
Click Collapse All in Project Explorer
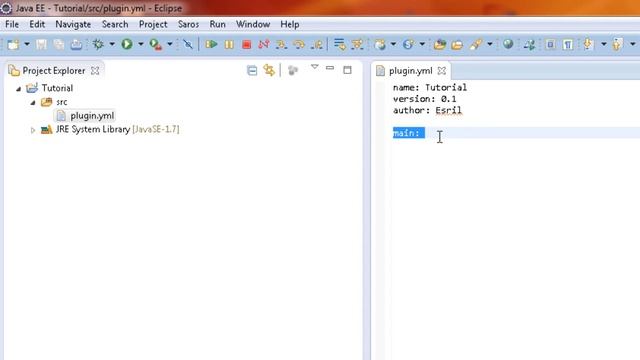coord(252,71)
